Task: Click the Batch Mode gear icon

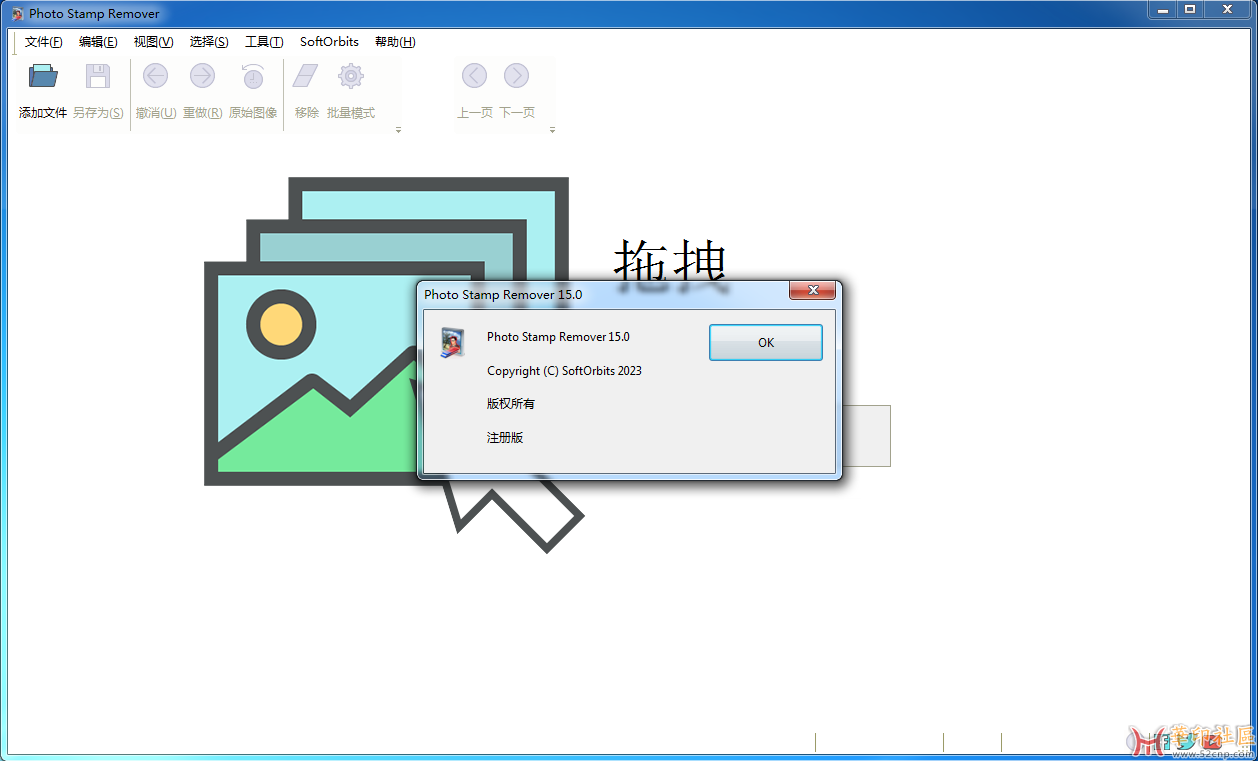Action: [350, 76]
